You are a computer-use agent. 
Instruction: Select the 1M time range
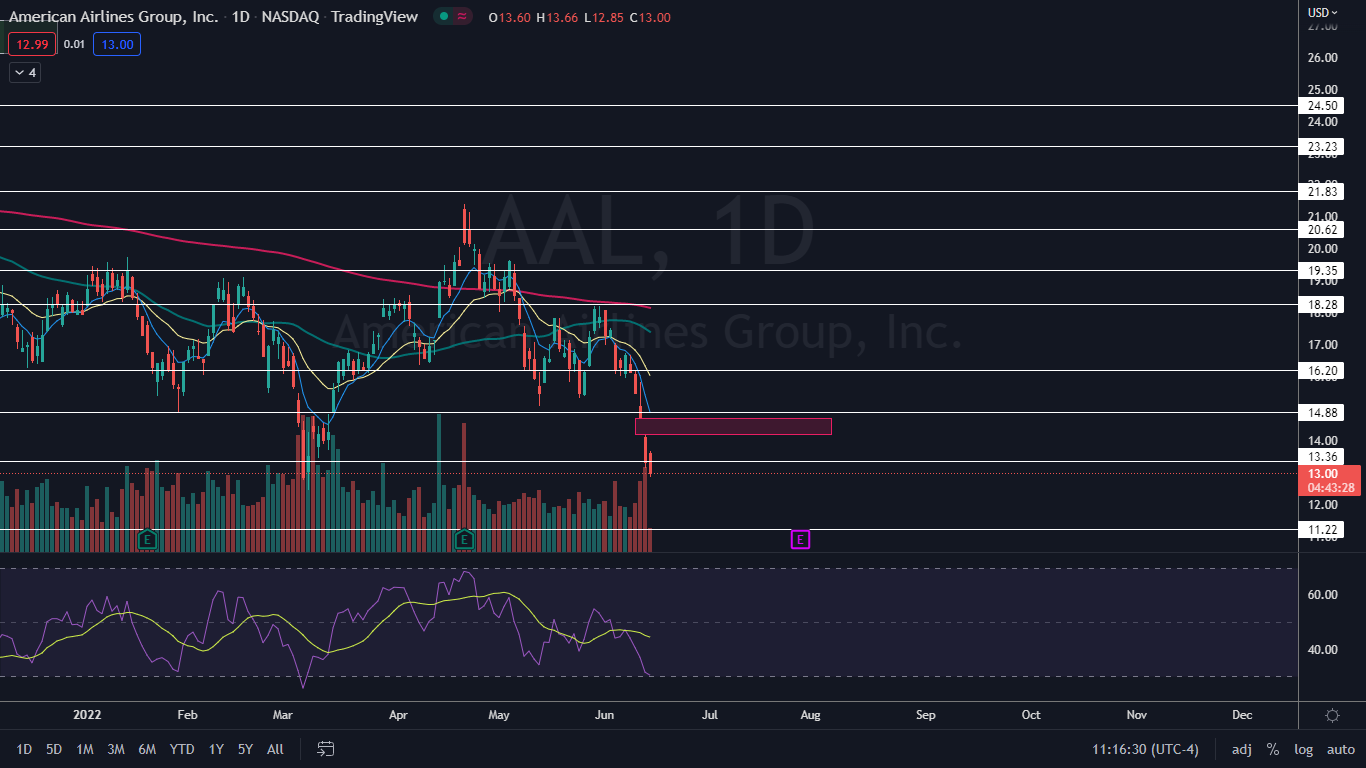[x=85, y=749]
